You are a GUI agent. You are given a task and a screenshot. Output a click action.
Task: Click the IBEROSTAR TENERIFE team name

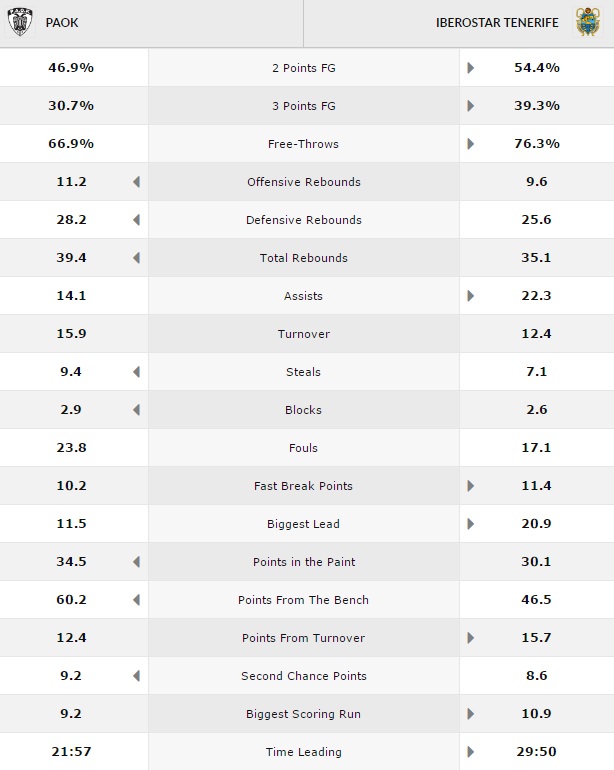pos(497,22)
